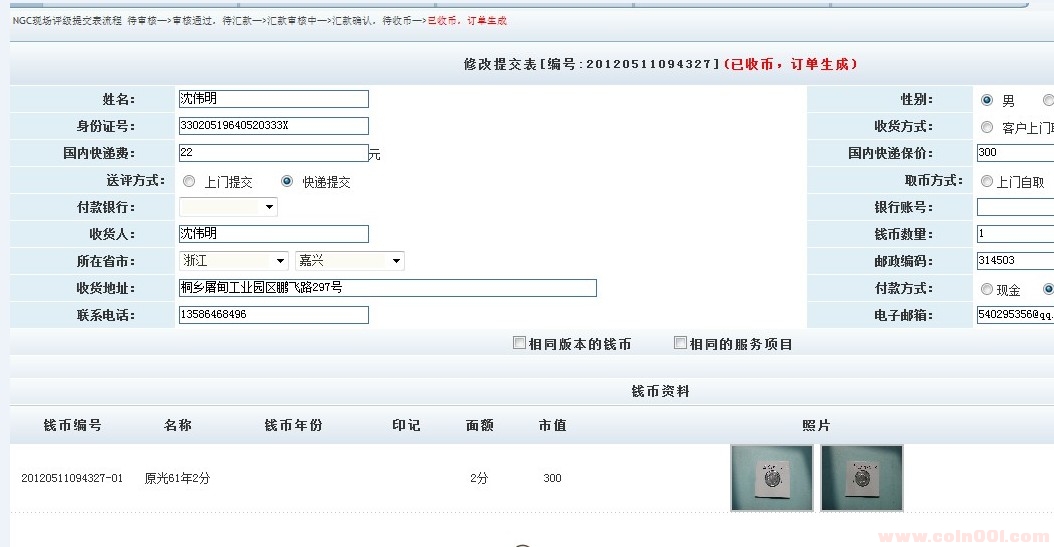The width and height of the screenshot is (1054, 547).
Task: Click the 国内快递费 fee input
Action: [273, 153]
